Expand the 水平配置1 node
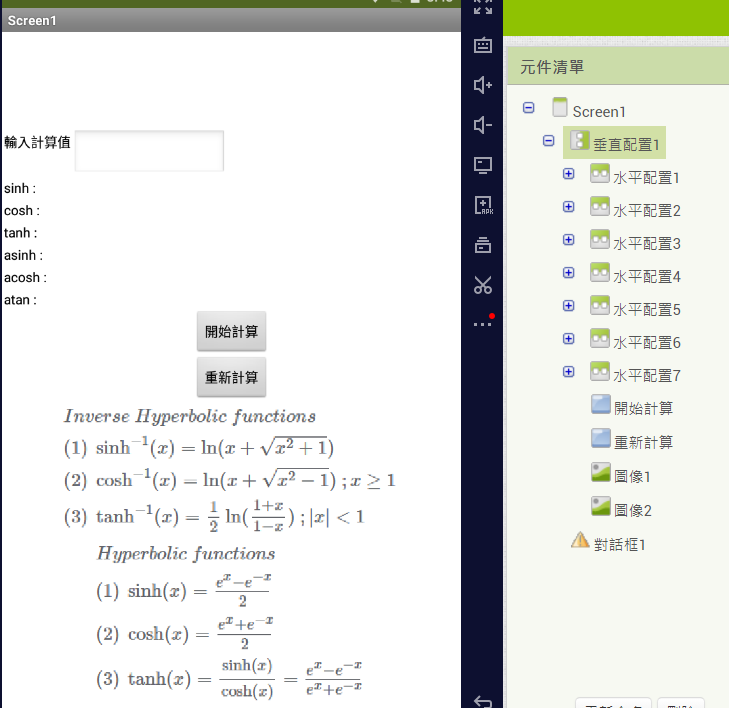This screenshot has width=729, height=708. pos(569,174)
